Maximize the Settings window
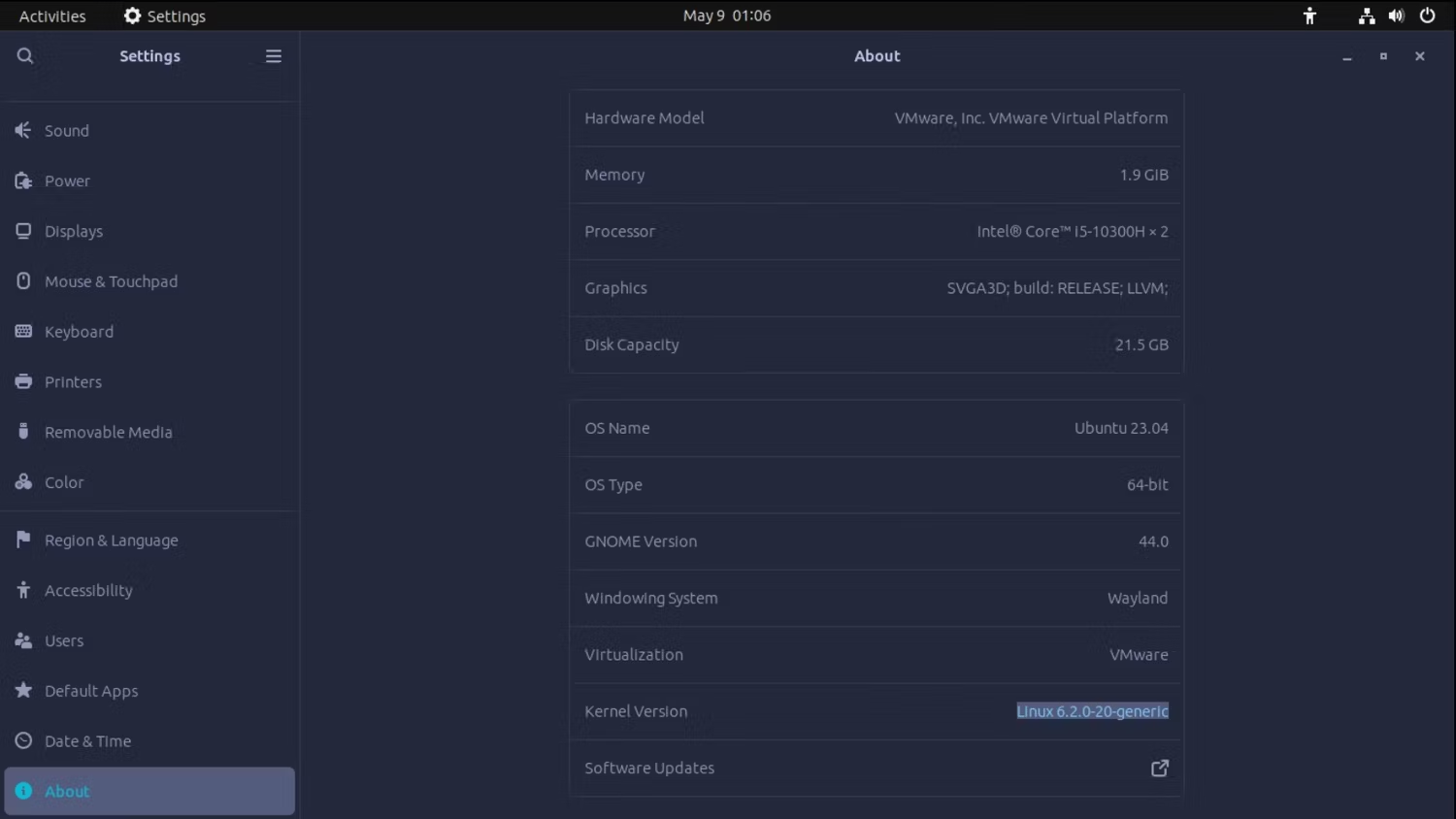Screen dimensions: 1456x819 click(1383, 56)
